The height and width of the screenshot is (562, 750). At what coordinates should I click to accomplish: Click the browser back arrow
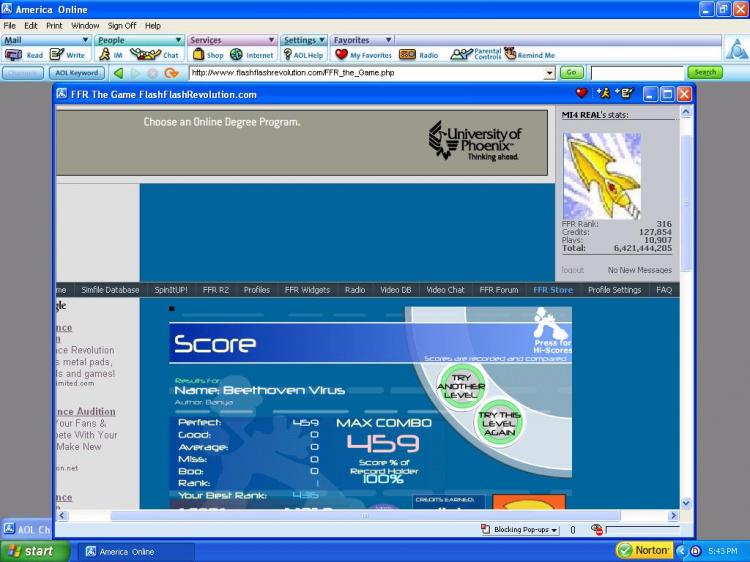119,73
